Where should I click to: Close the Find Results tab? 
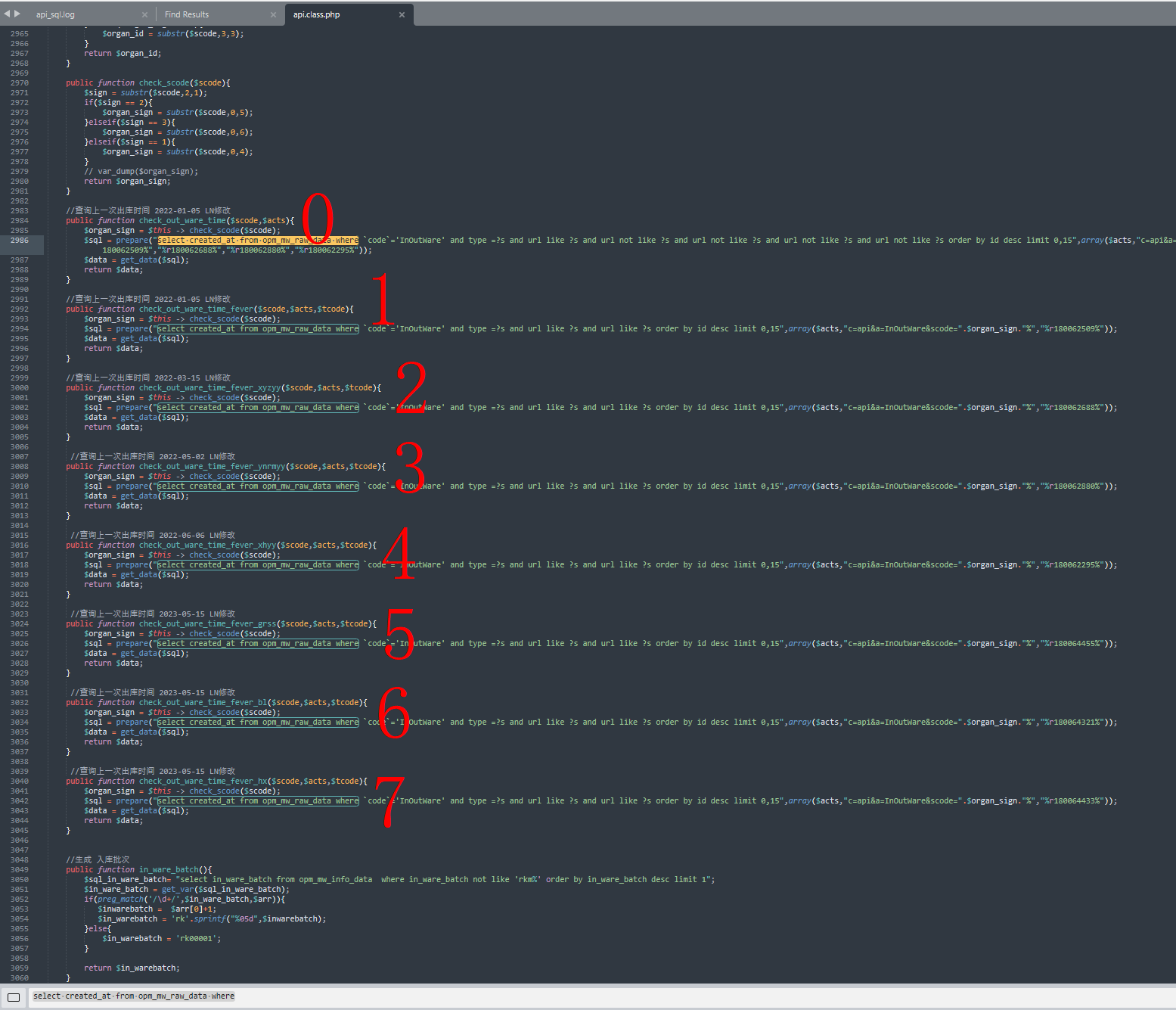273,14
